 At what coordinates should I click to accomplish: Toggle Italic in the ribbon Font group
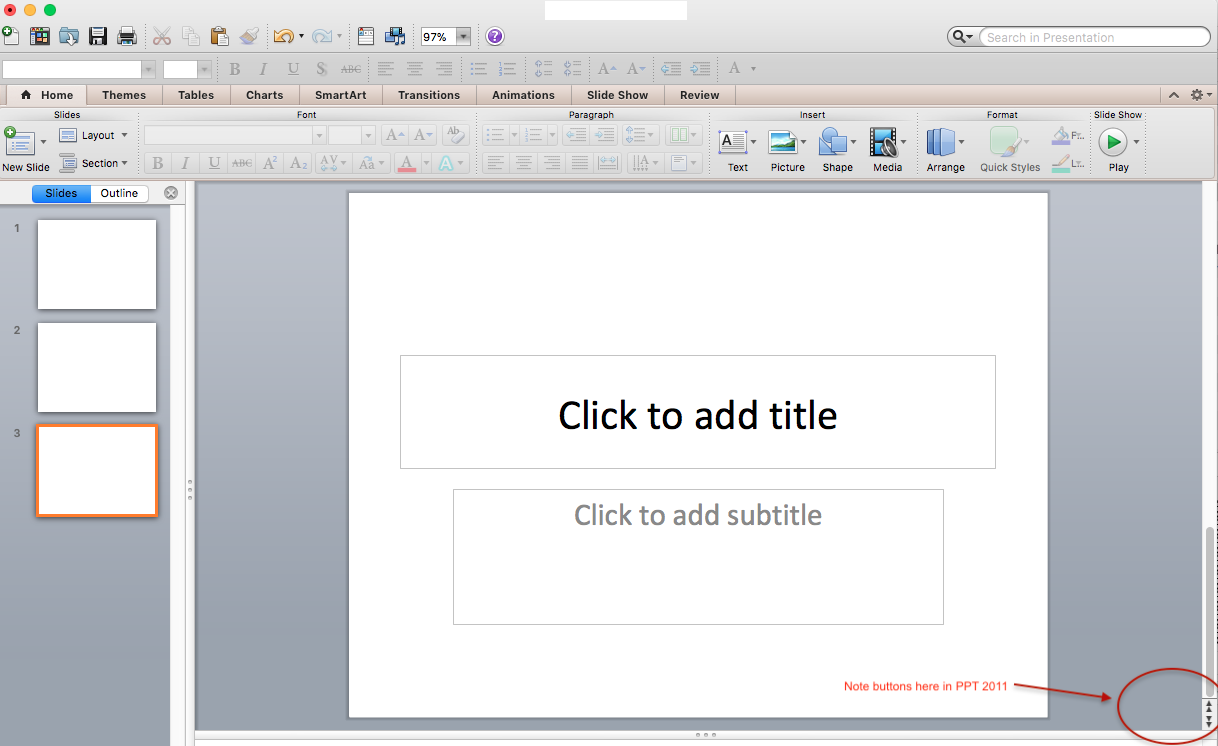point(186,163)
